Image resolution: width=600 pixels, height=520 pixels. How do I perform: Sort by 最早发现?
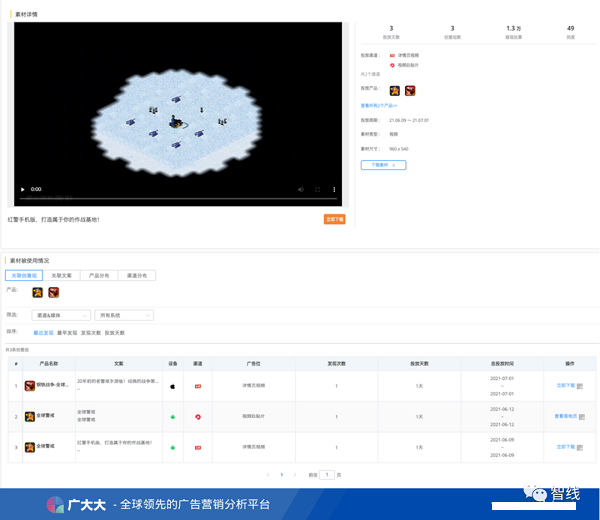click(67, 333)
